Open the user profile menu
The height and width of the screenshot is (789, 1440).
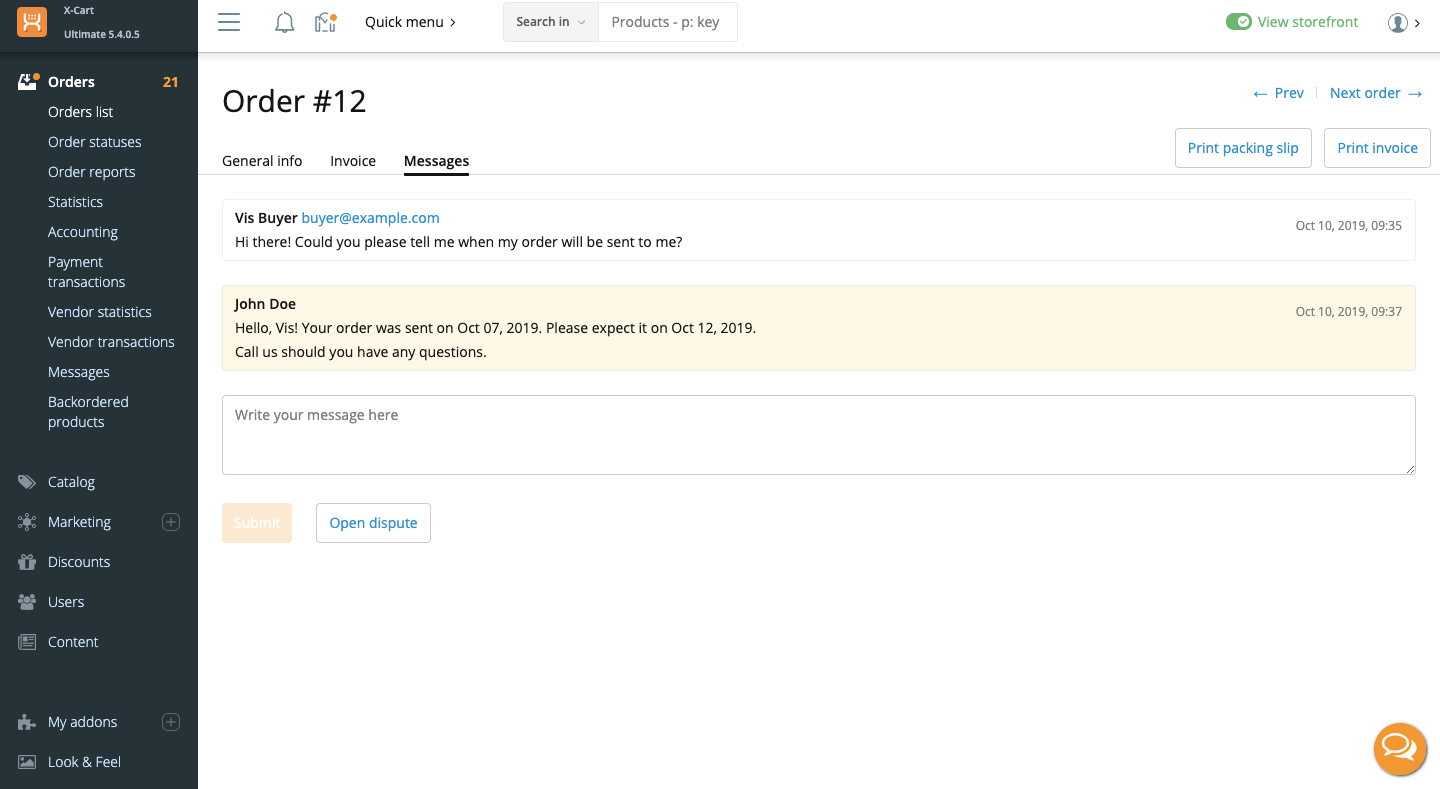point(1403,23)
